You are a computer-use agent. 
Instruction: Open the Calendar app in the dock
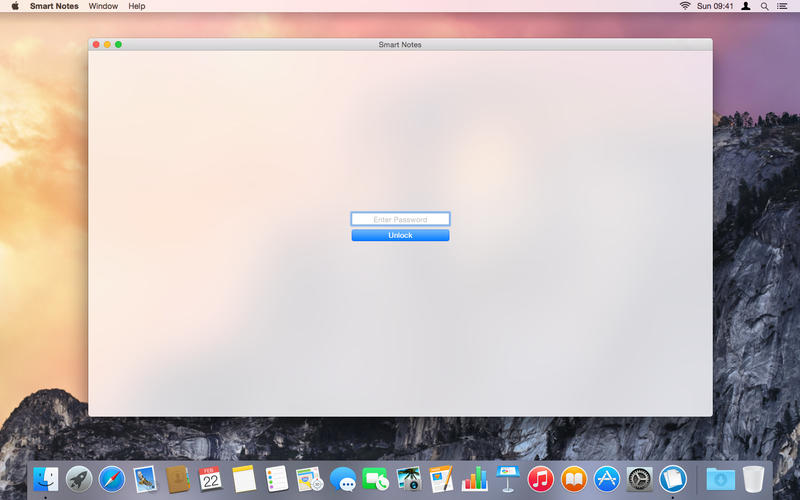211,479
